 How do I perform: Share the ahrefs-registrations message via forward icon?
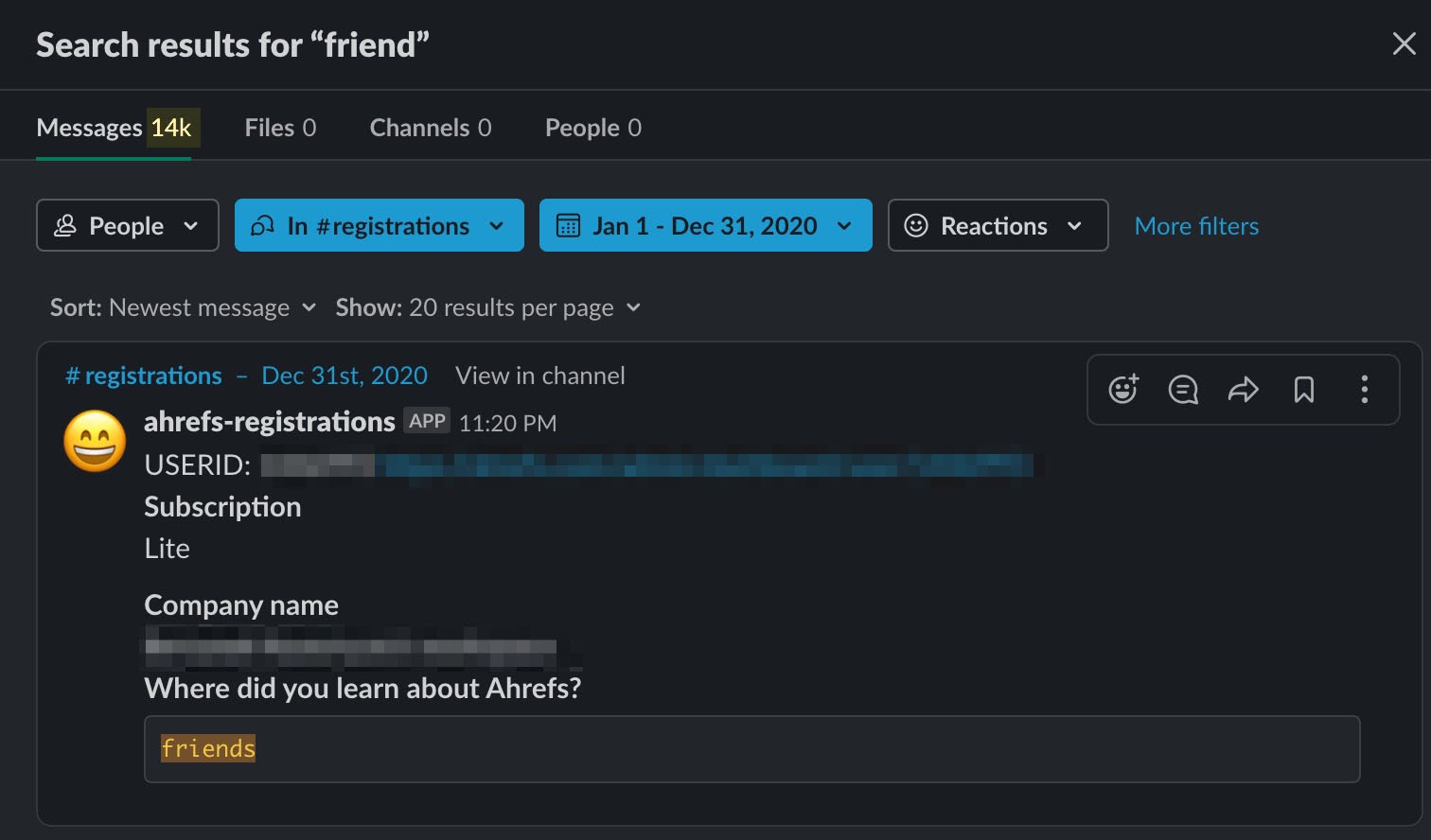pyautogui.click(x=1244, y=389)
